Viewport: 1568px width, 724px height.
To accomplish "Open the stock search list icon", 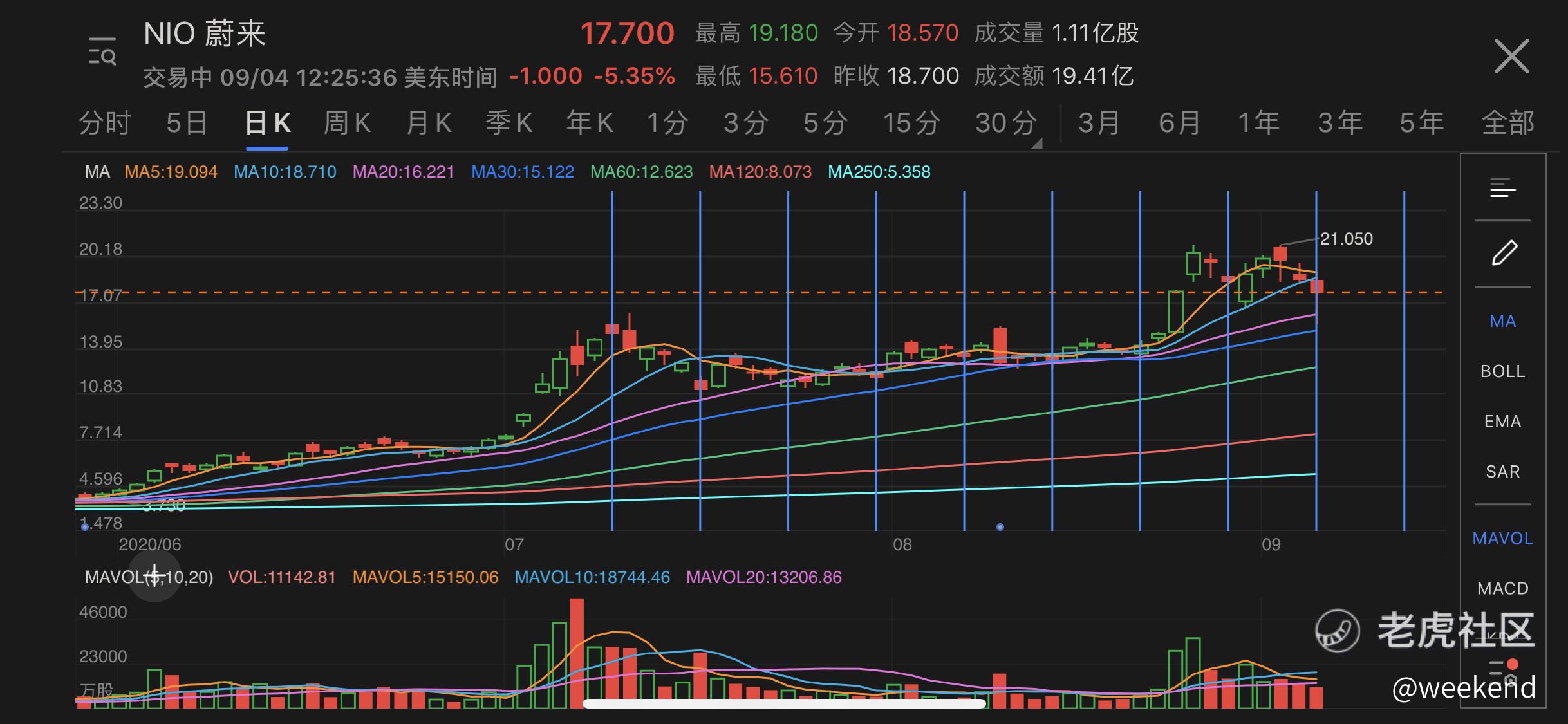I will (102, 51).
